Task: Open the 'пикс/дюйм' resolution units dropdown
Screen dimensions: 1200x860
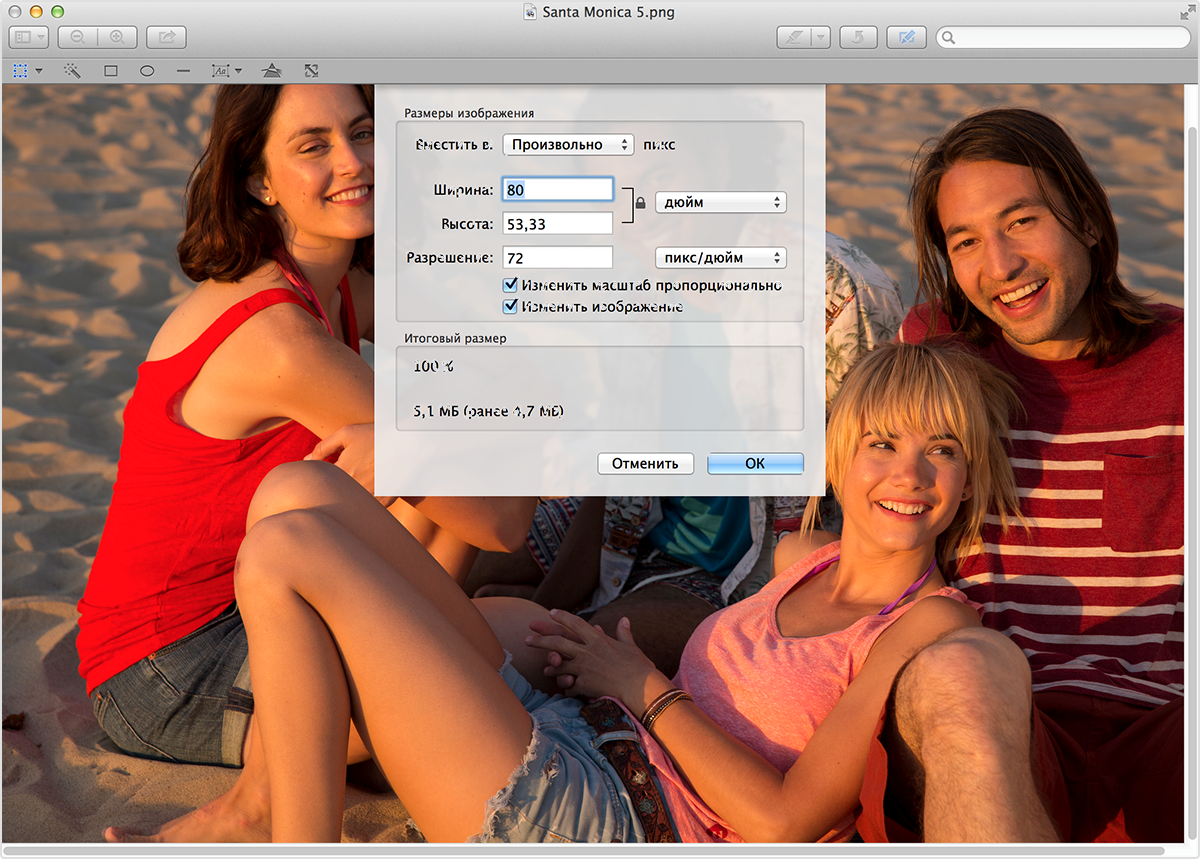Action: pyautogui.click(x=720, y=258)
